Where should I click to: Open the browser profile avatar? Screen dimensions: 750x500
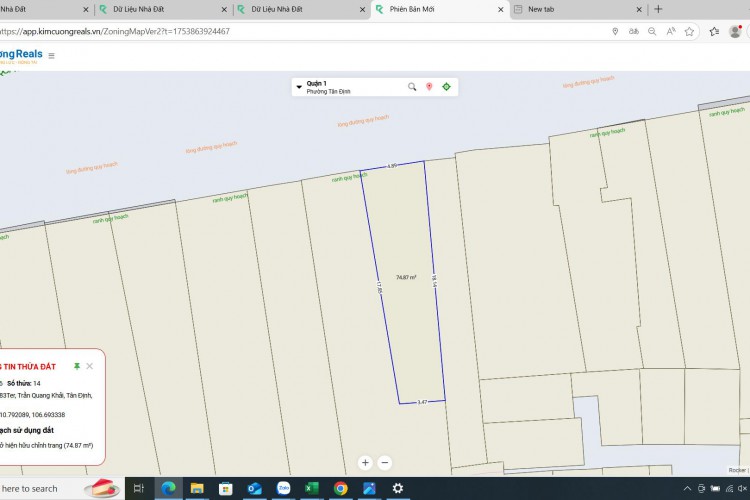coord(735,32)
